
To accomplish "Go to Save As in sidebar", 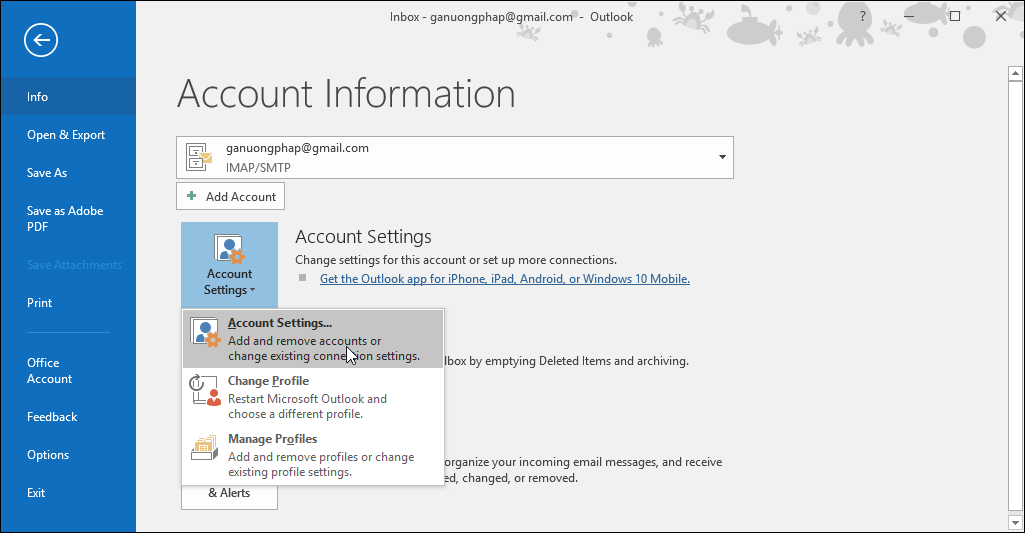I will pyautogui.click(x=47, y=173).
